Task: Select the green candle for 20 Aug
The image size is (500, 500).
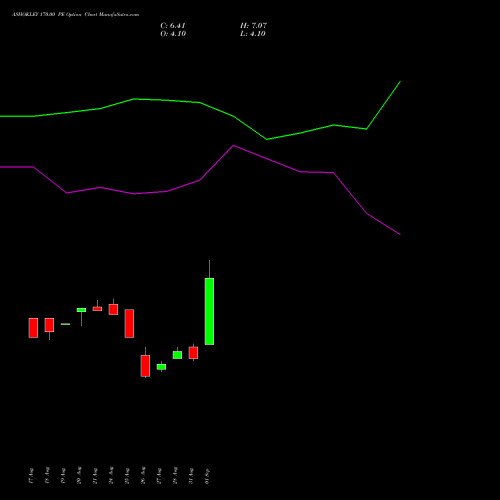Action: (81, 310)
